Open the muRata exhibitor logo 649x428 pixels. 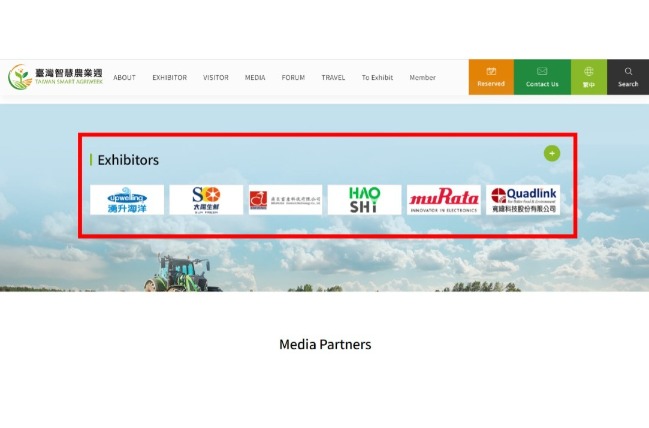coord(444,200)
